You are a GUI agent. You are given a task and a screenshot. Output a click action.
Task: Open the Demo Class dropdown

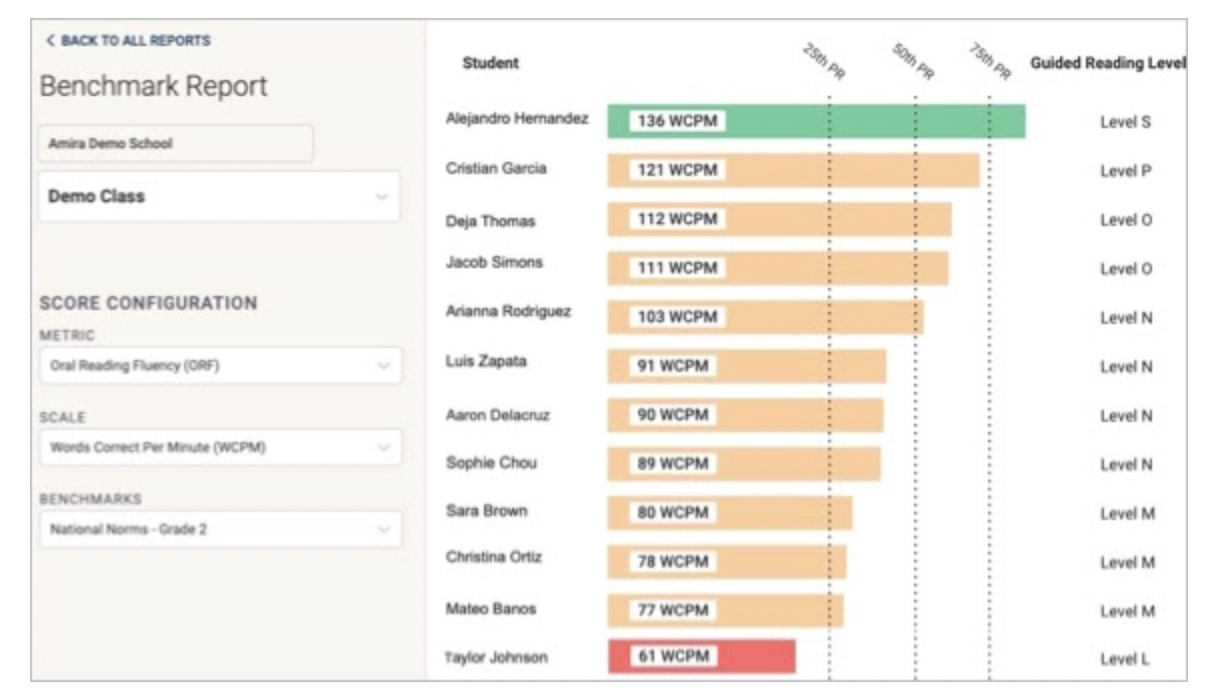[218, 197]
